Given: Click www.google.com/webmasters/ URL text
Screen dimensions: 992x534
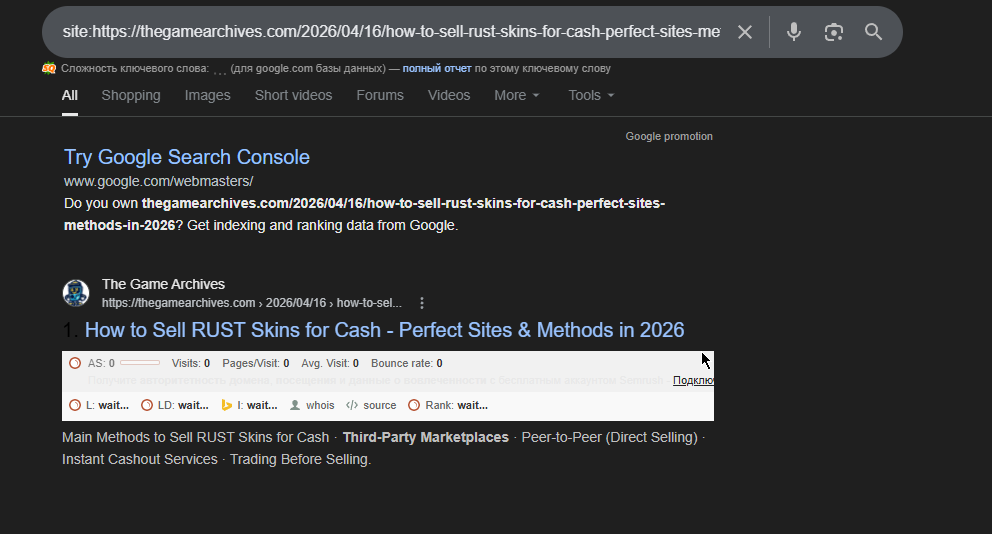Looking at the screenshot, I should 158,182.
